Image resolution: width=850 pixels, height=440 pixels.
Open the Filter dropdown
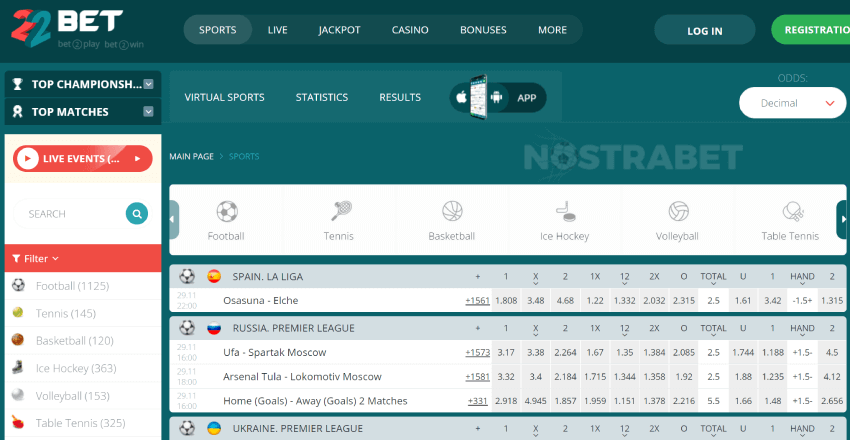[x=35, y=258]
